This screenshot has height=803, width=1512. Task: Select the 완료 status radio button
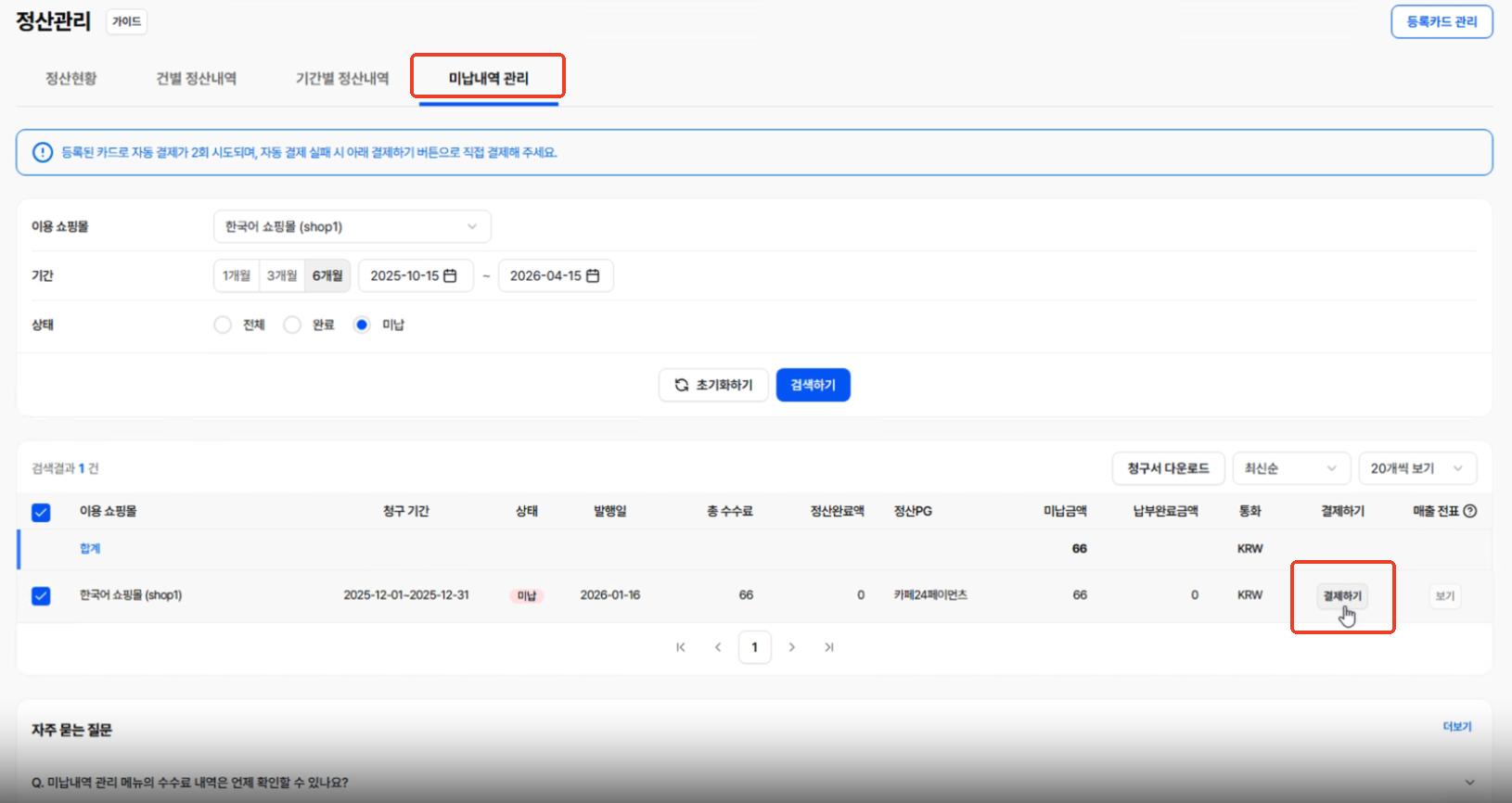292,325
